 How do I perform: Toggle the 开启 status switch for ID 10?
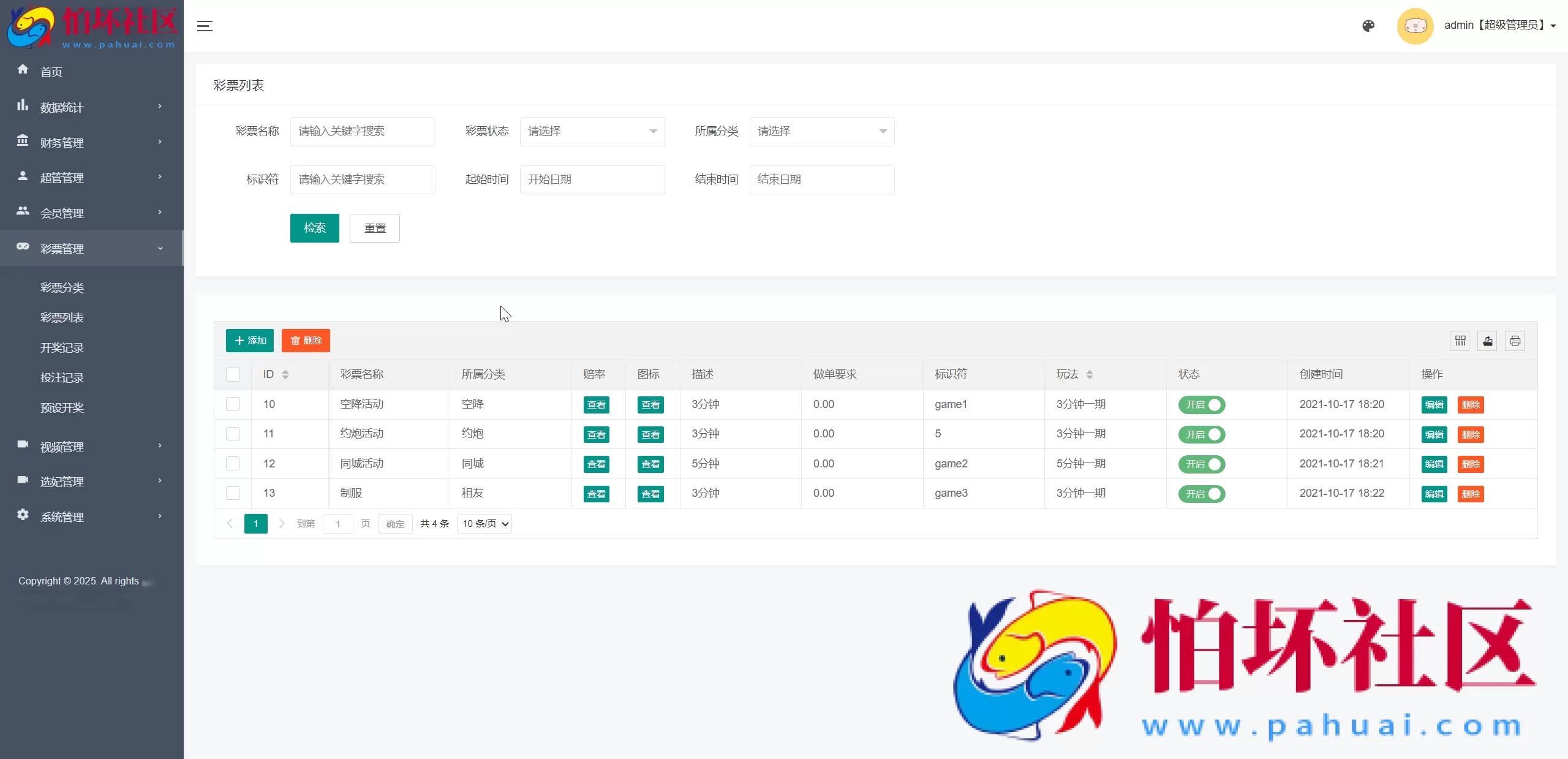coord(1200,404)
